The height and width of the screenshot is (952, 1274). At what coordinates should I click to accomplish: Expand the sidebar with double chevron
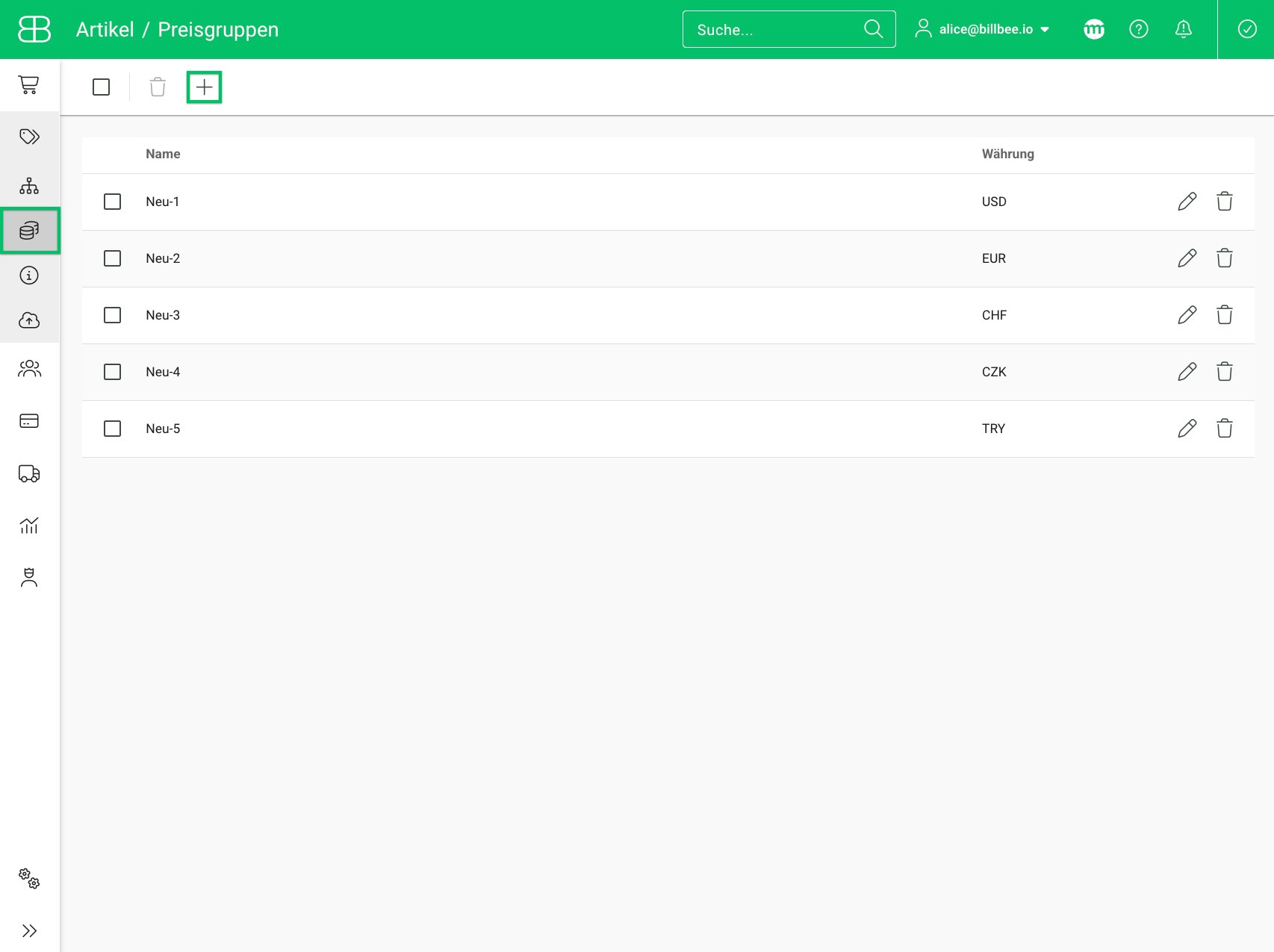pyautogui.click(x=29, y=930)
